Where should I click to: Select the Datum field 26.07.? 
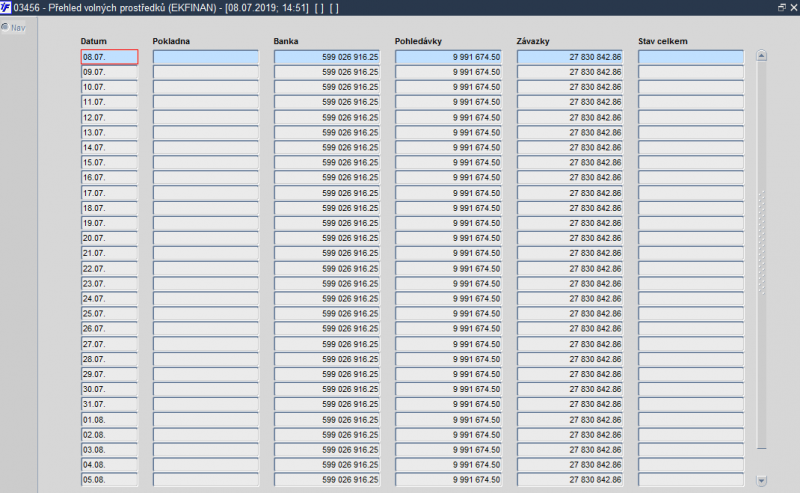[x=109, y=329]
